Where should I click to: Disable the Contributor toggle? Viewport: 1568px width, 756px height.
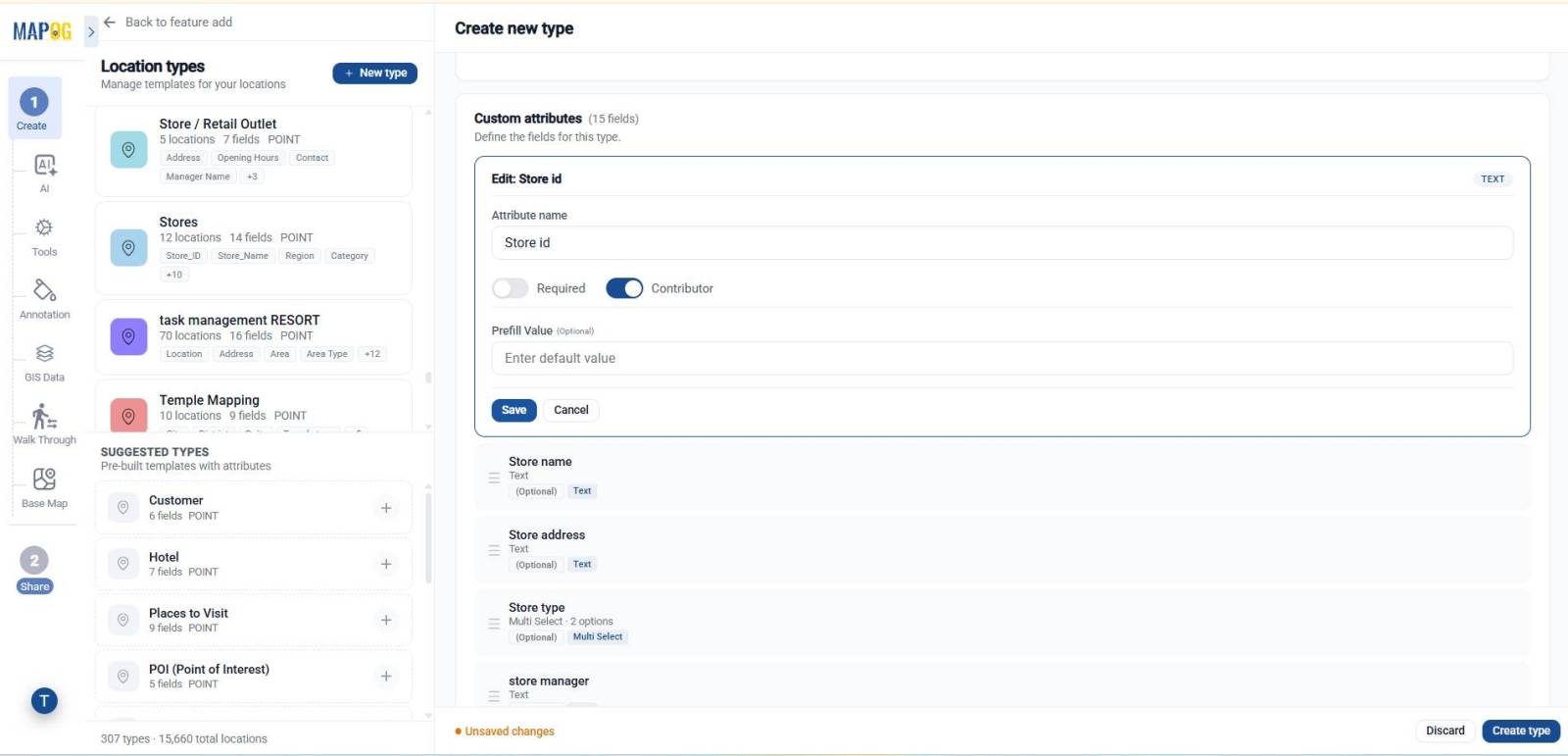point(624,288)
